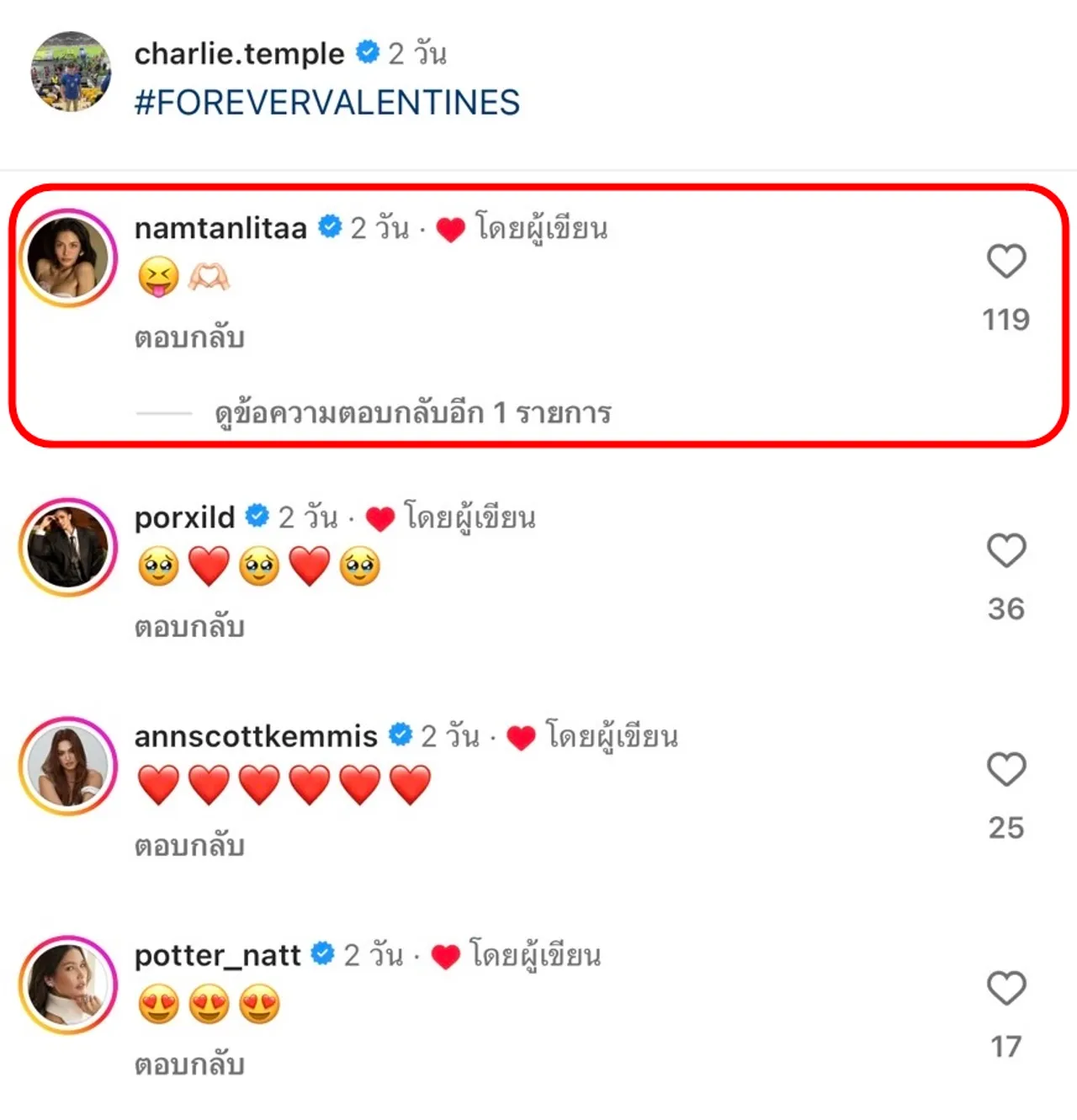This screenshot has width=1077, height=1120.
Task: Select the username namtanlitaa
Action: coord(220,227)
